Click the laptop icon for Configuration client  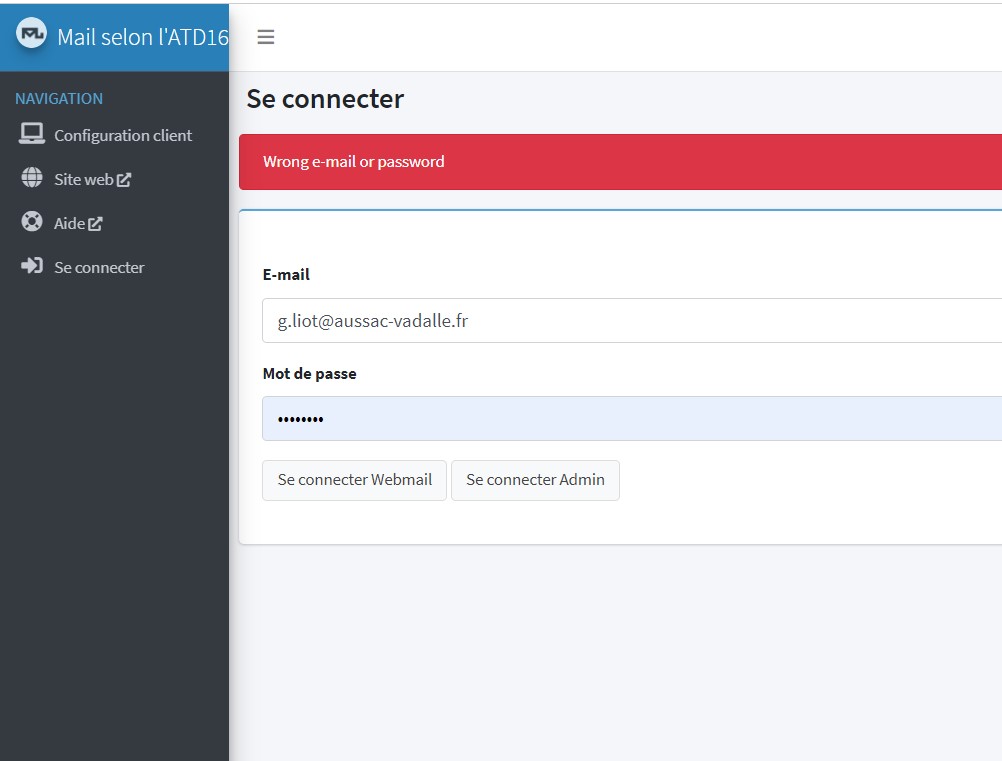click(32, 134)
